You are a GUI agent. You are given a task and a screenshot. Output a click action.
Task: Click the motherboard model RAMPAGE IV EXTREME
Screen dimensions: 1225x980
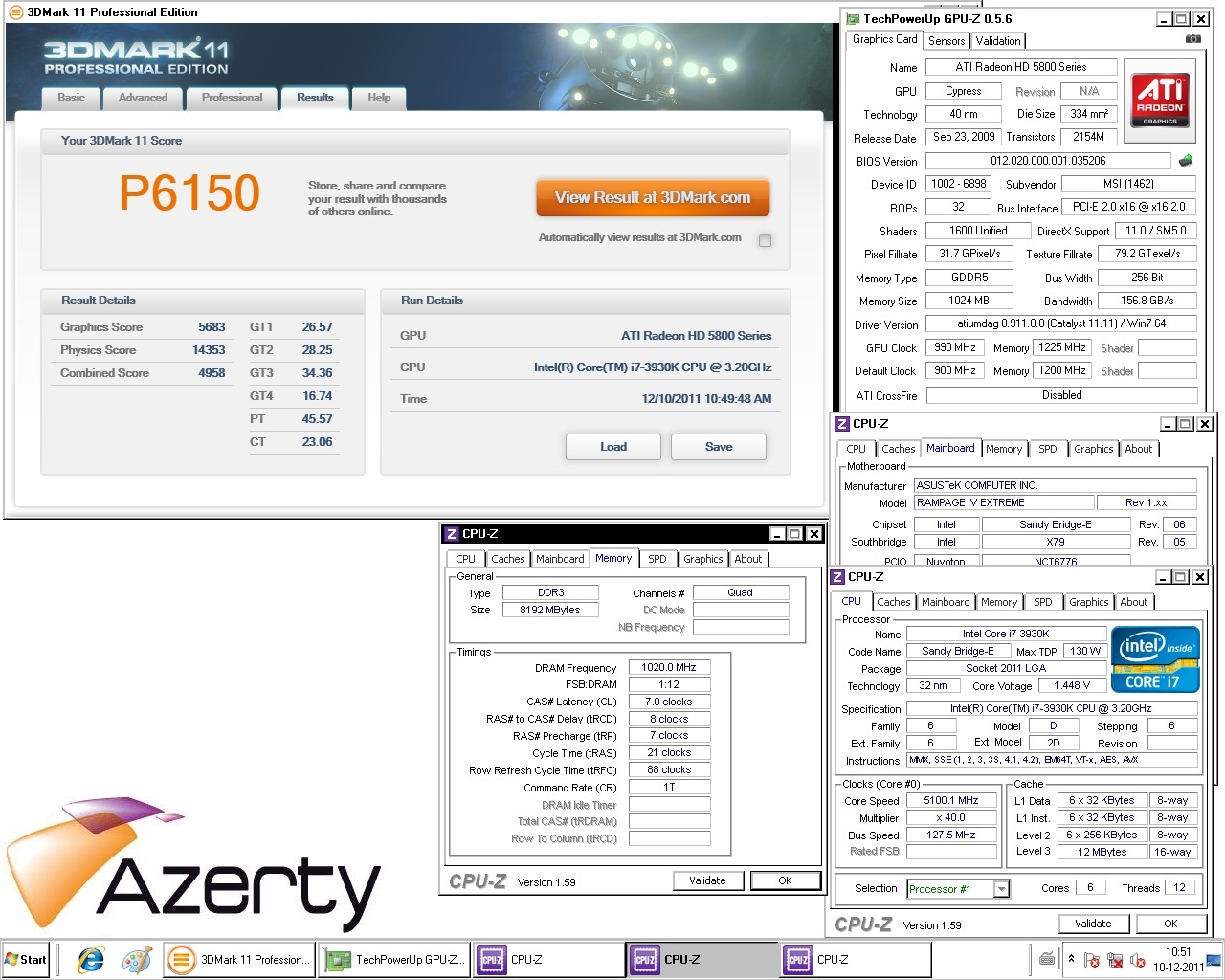click(x=1004, y=502)
